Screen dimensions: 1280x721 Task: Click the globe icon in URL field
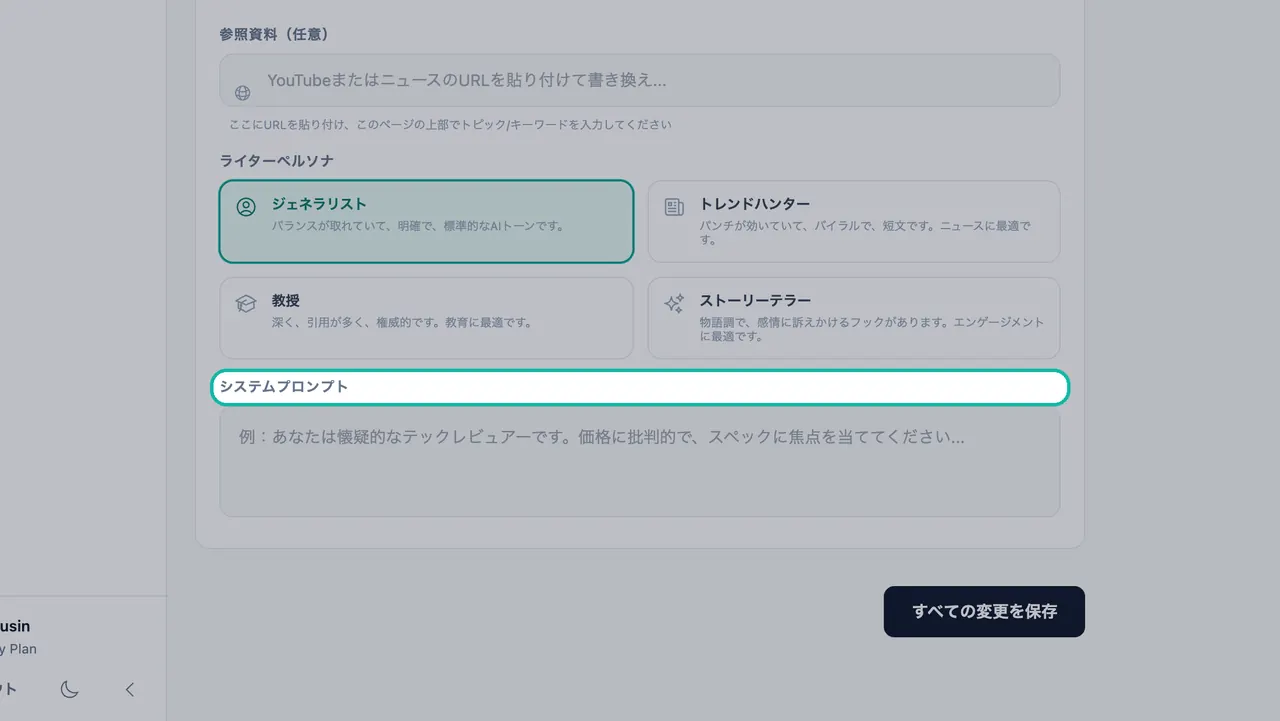click(243, 93)
